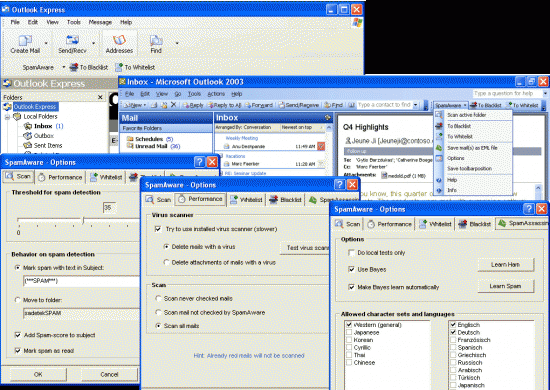Click Learn Spam button
Viewport: 550px width, 390px height.
[505, 286]
